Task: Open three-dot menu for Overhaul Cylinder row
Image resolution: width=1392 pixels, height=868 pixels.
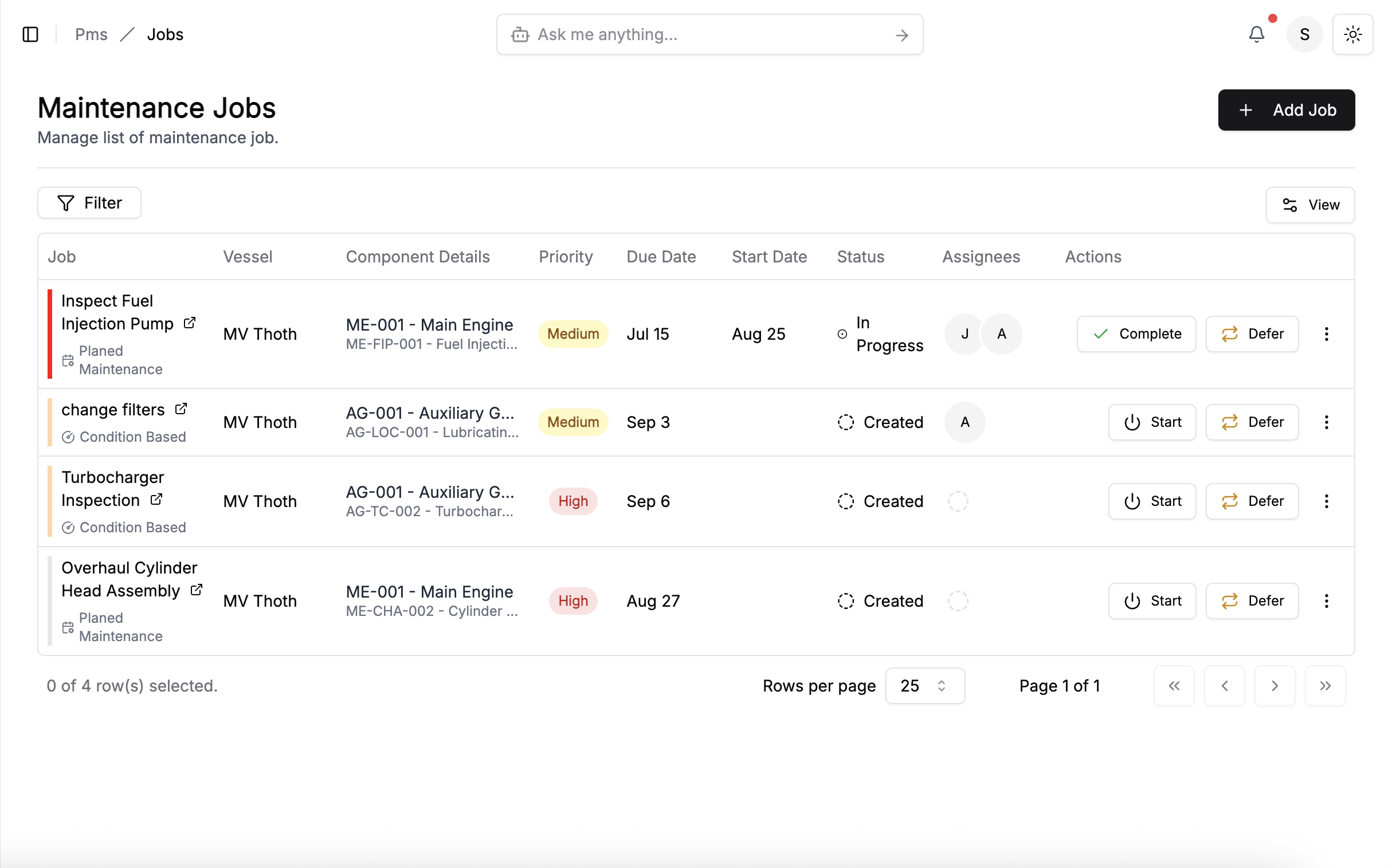Action: [x=1326, y=601]
